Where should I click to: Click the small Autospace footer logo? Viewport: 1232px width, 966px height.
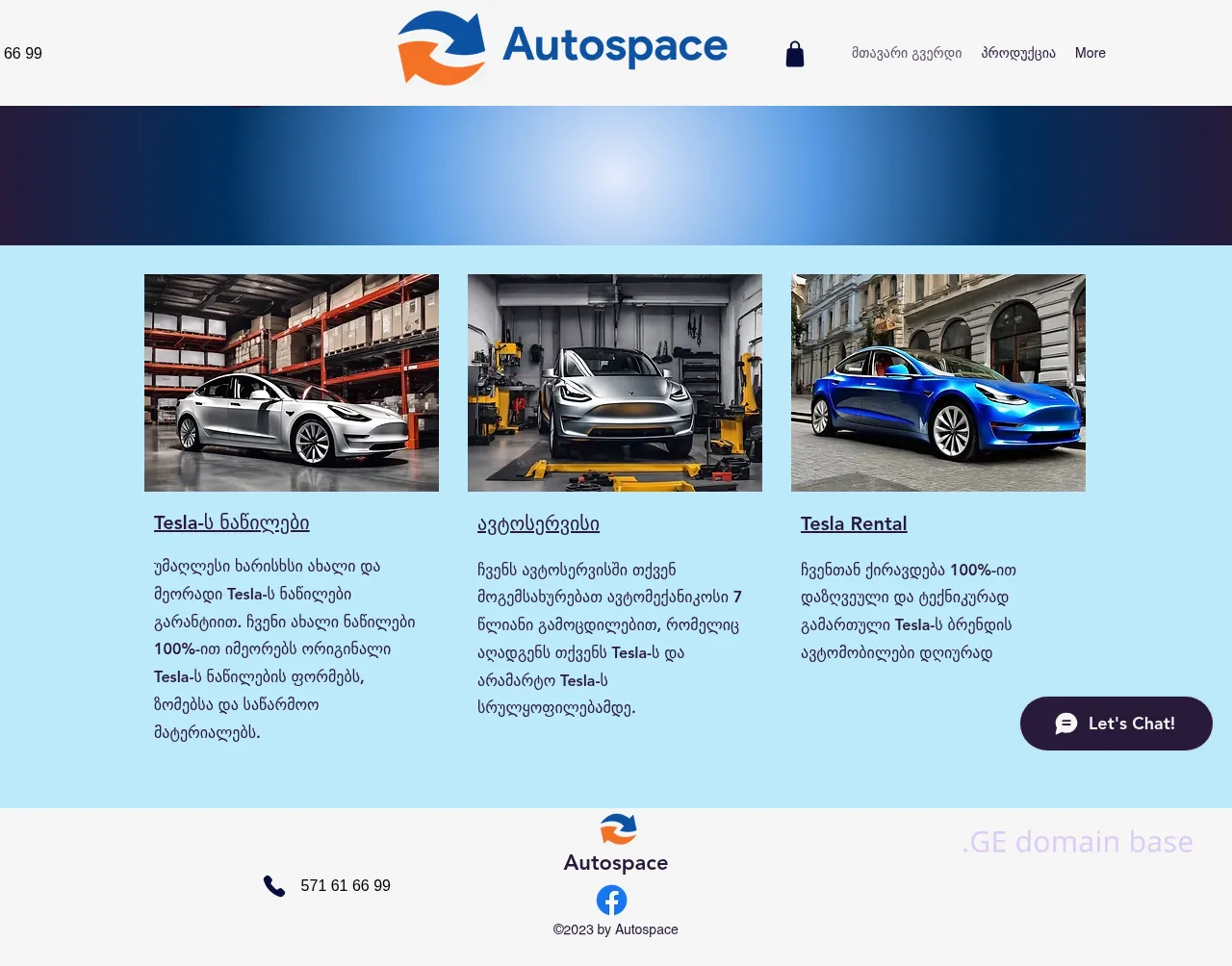[618, 828]
